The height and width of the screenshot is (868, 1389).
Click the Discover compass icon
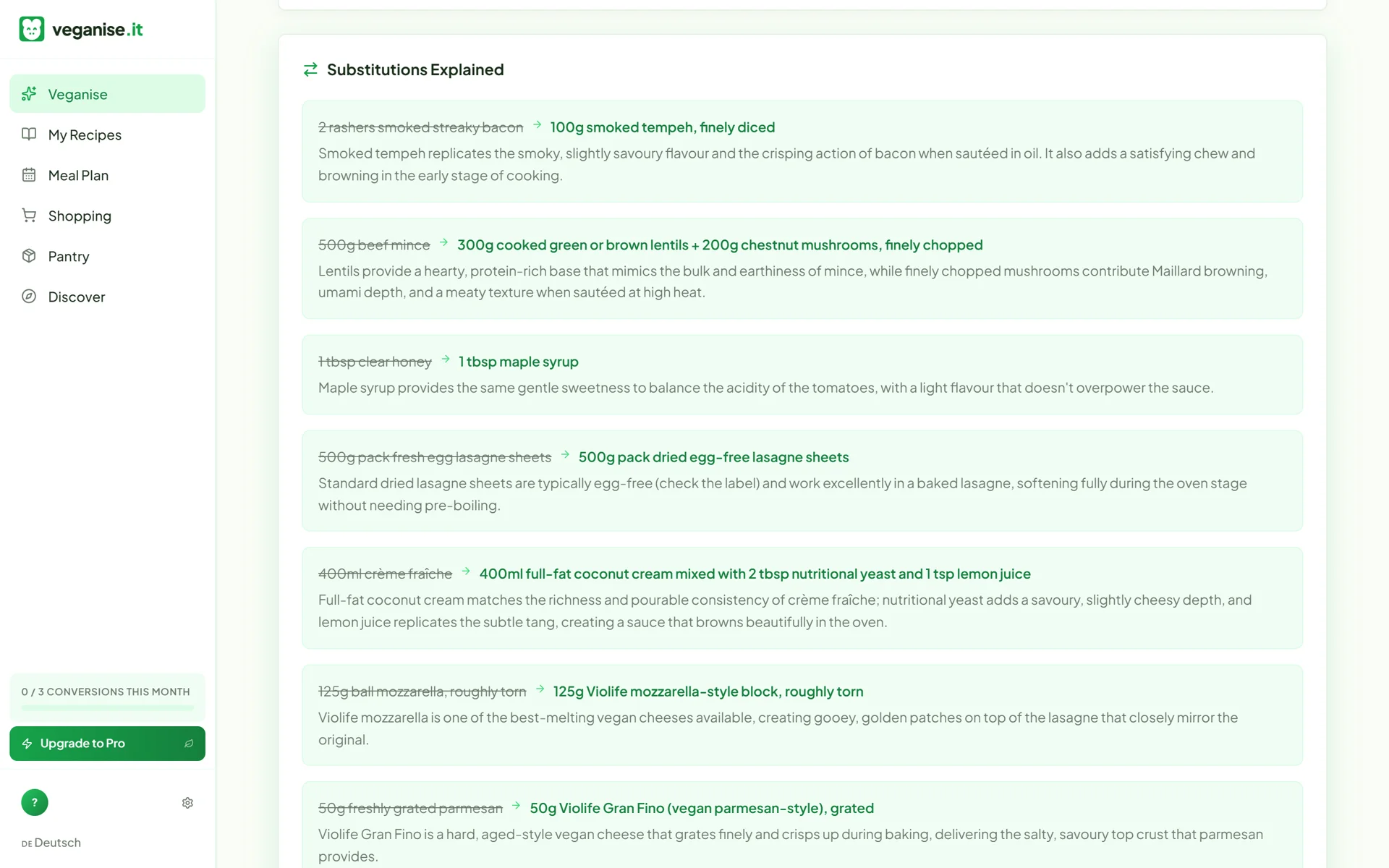point(29,297)
